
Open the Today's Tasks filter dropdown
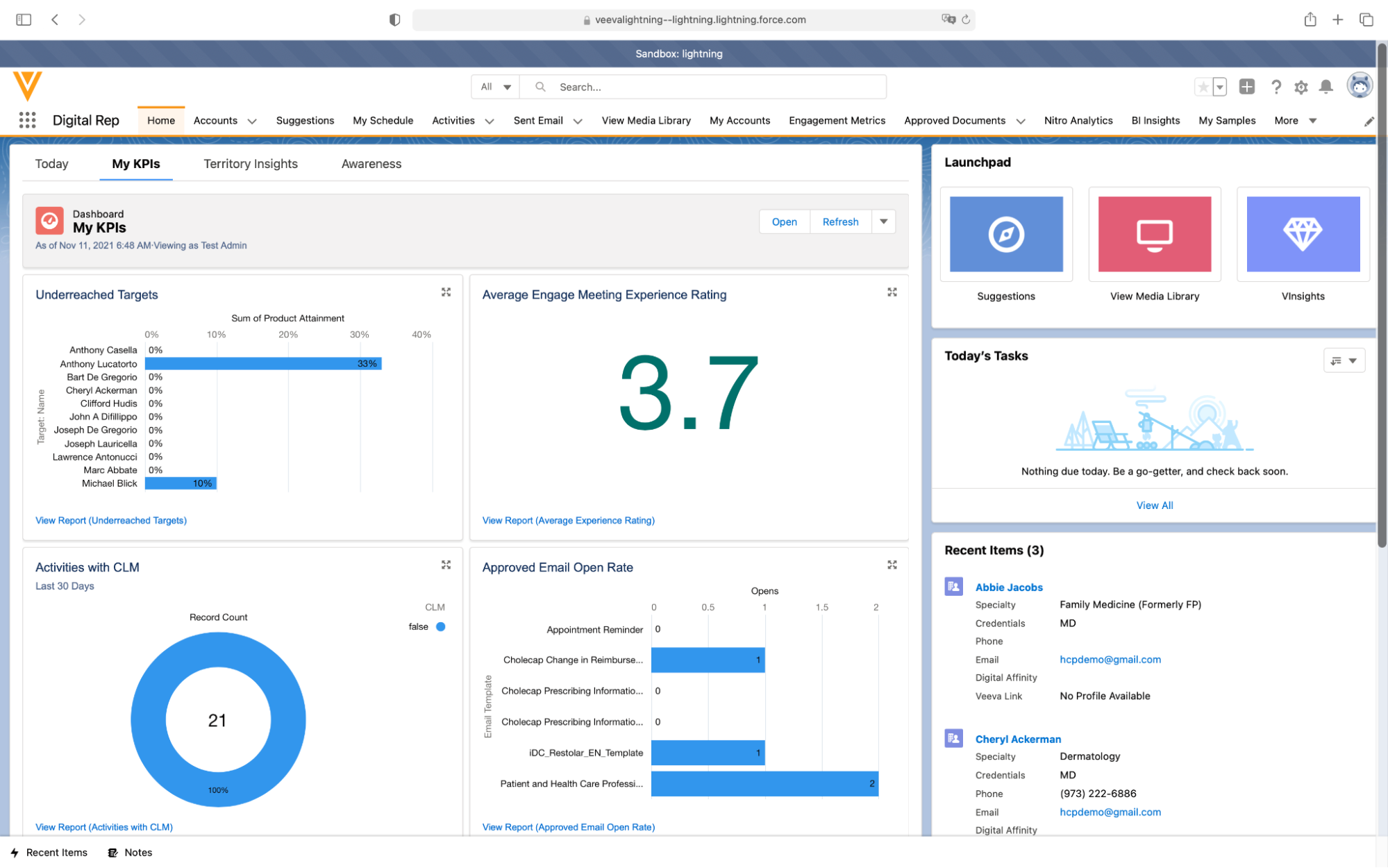[x=1344, y=360]
